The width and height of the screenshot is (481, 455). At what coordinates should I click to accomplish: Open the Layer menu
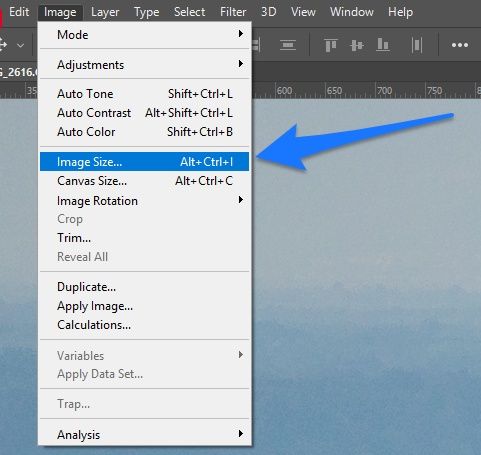click(105, 12)
